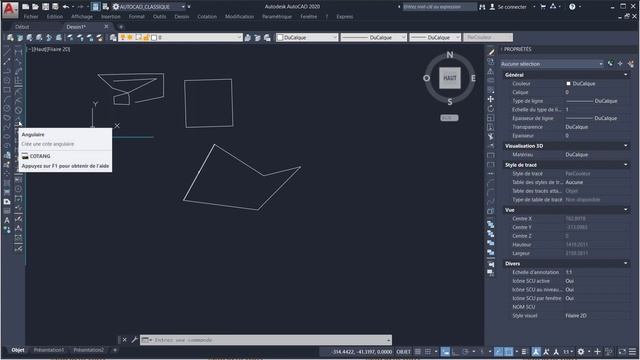
Task: Switch to the Présentation1 layout tab
Action: [49, 350]
